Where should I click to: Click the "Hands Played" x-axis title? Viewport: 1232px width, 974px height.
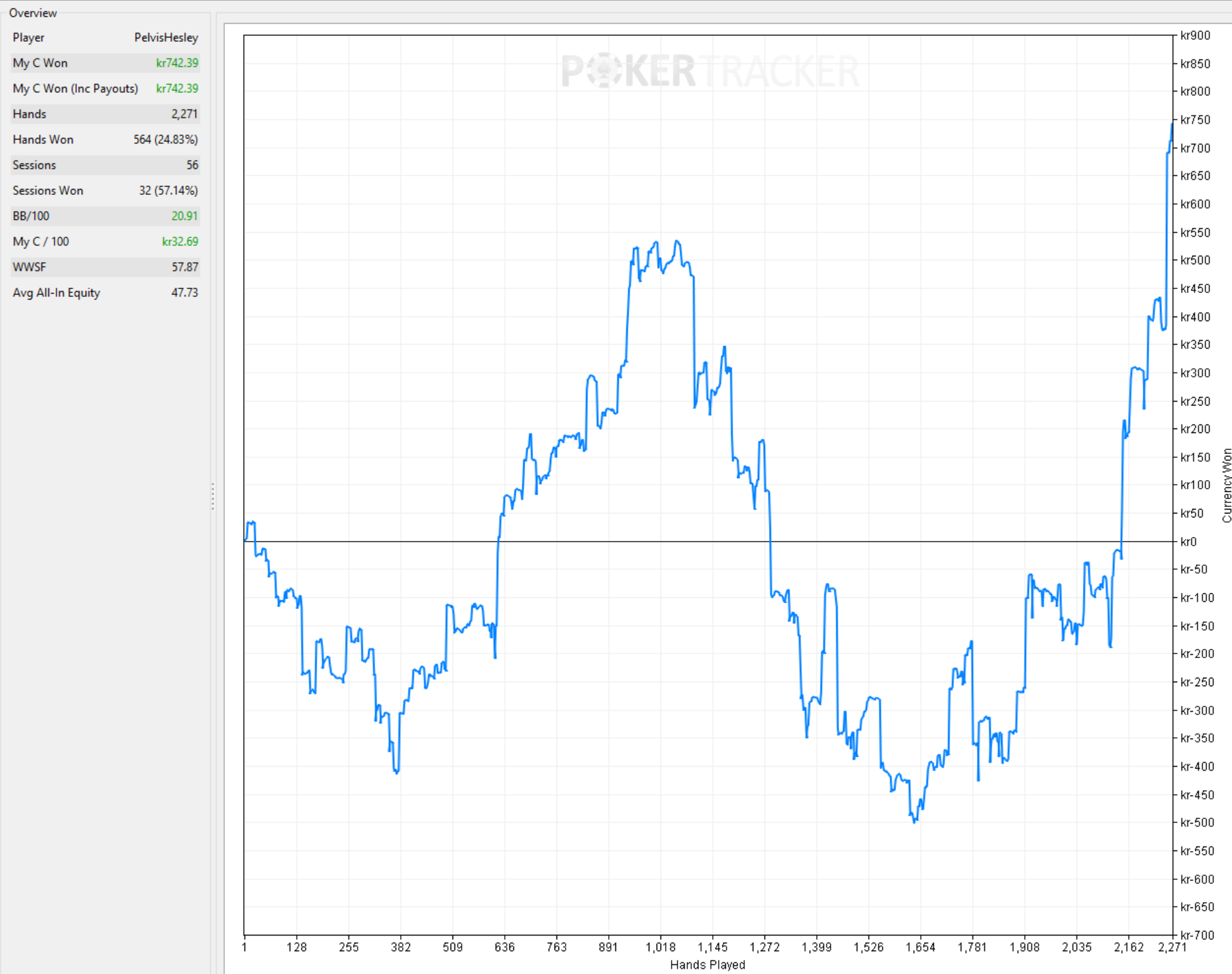pos(708,964)
